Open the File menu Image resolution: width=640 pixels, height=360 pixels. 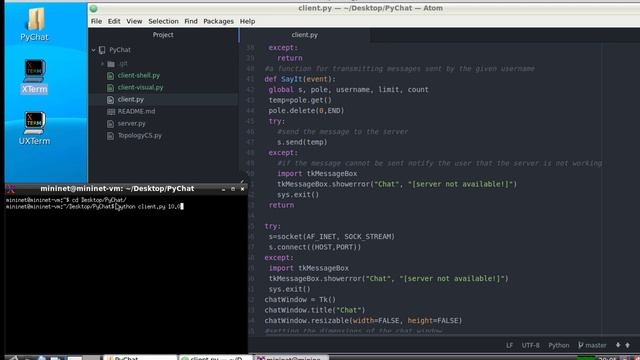tap(96, 21)
